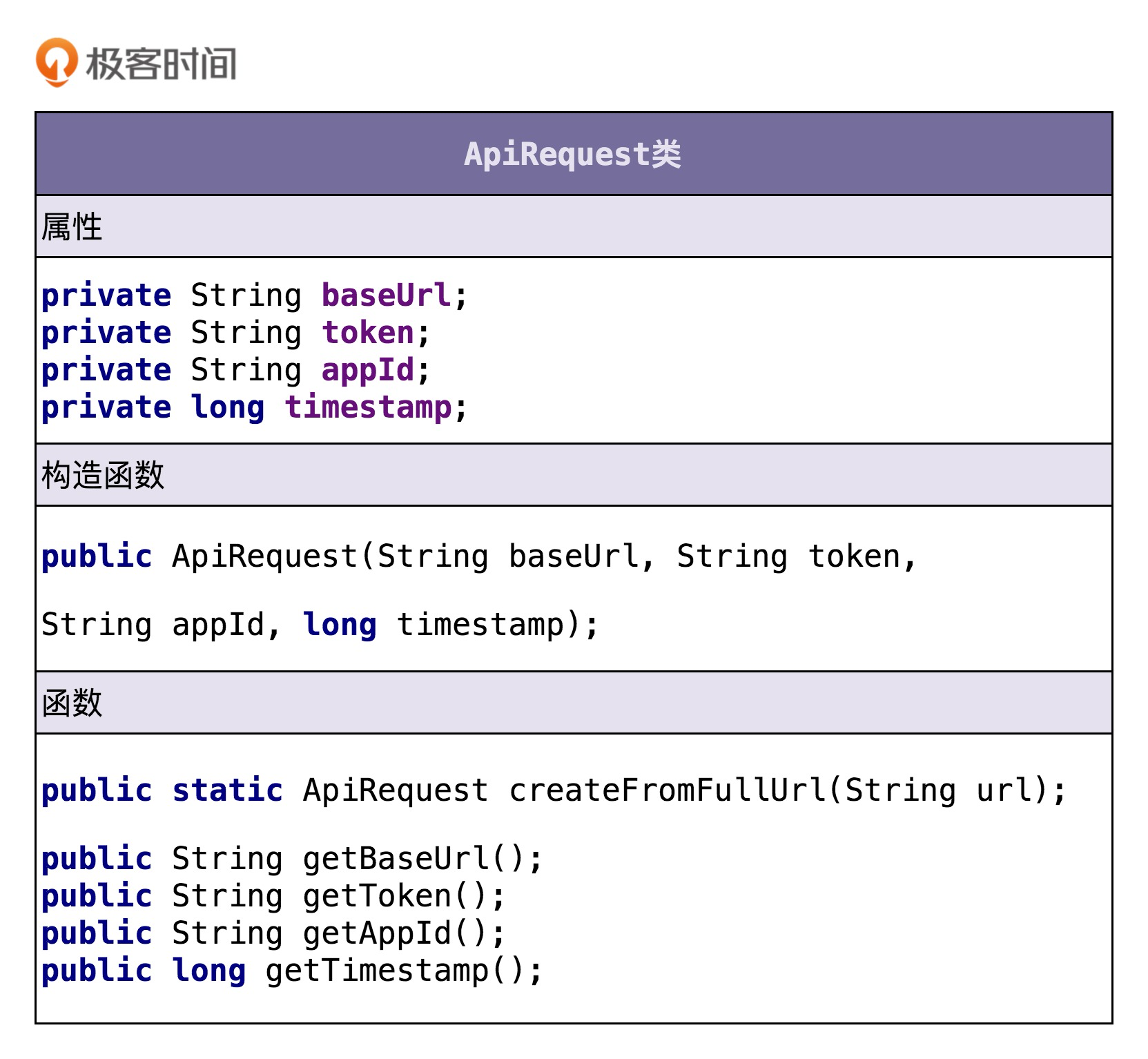Click the createFromFullUrl method name
The width and height of the screenshot is (1148, 1059).
point(667,790)
